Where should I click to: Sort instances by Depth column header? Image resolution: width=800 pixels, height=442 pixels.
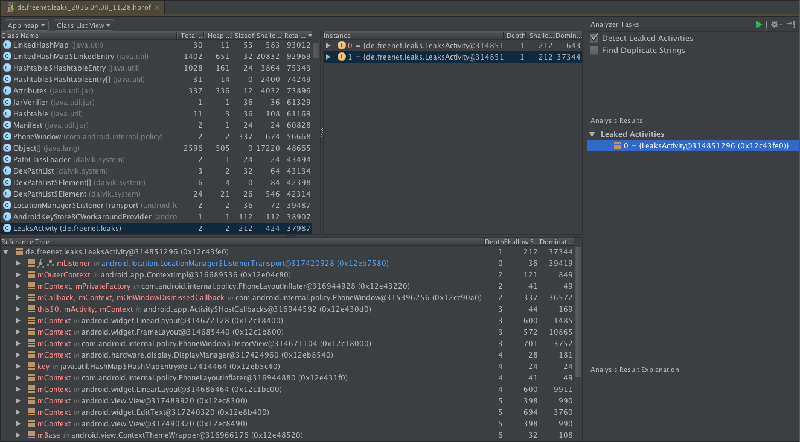tap(515, 35)
